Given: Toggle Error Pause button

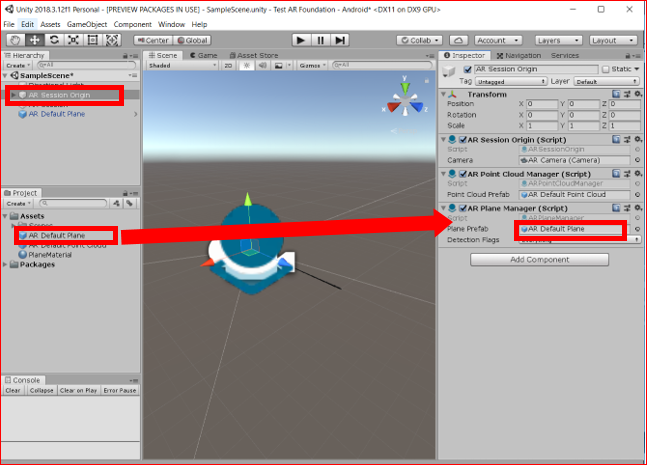Looking at the screenshot, I should click(x=120, y=390).
